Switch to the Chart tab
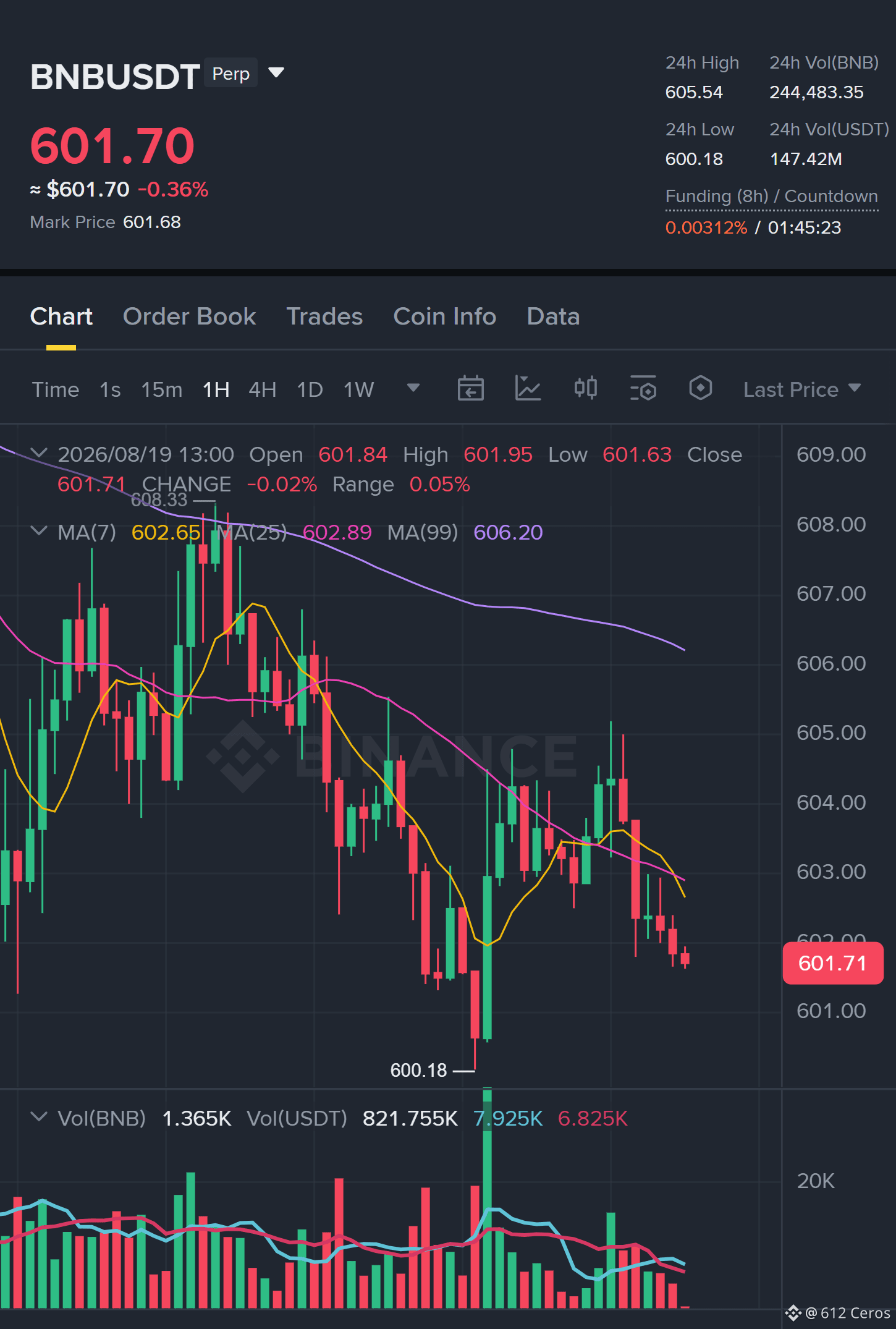896x1329 pixels. (x=61, y=316)
